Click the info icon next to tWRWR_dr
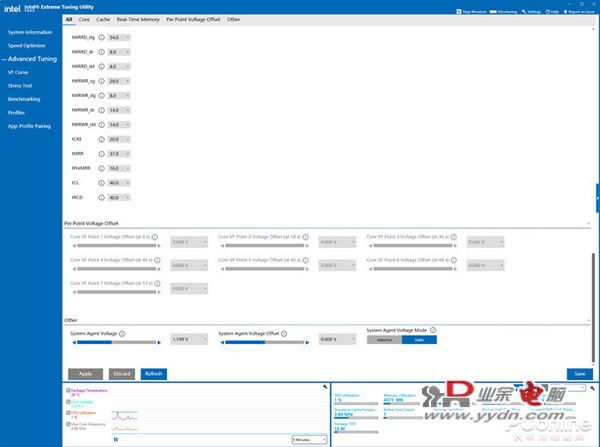600x447 pixels. click(x=101, y=110)
